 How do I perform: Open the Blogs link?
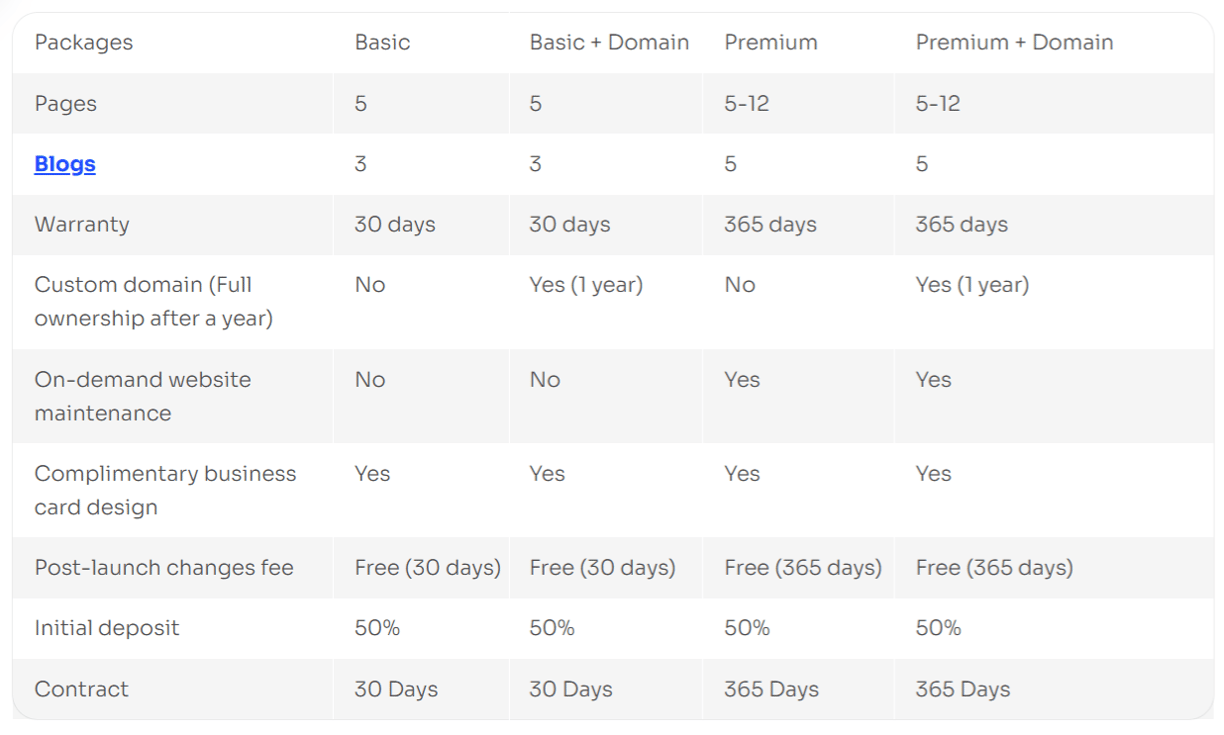(x=65, y=164)
